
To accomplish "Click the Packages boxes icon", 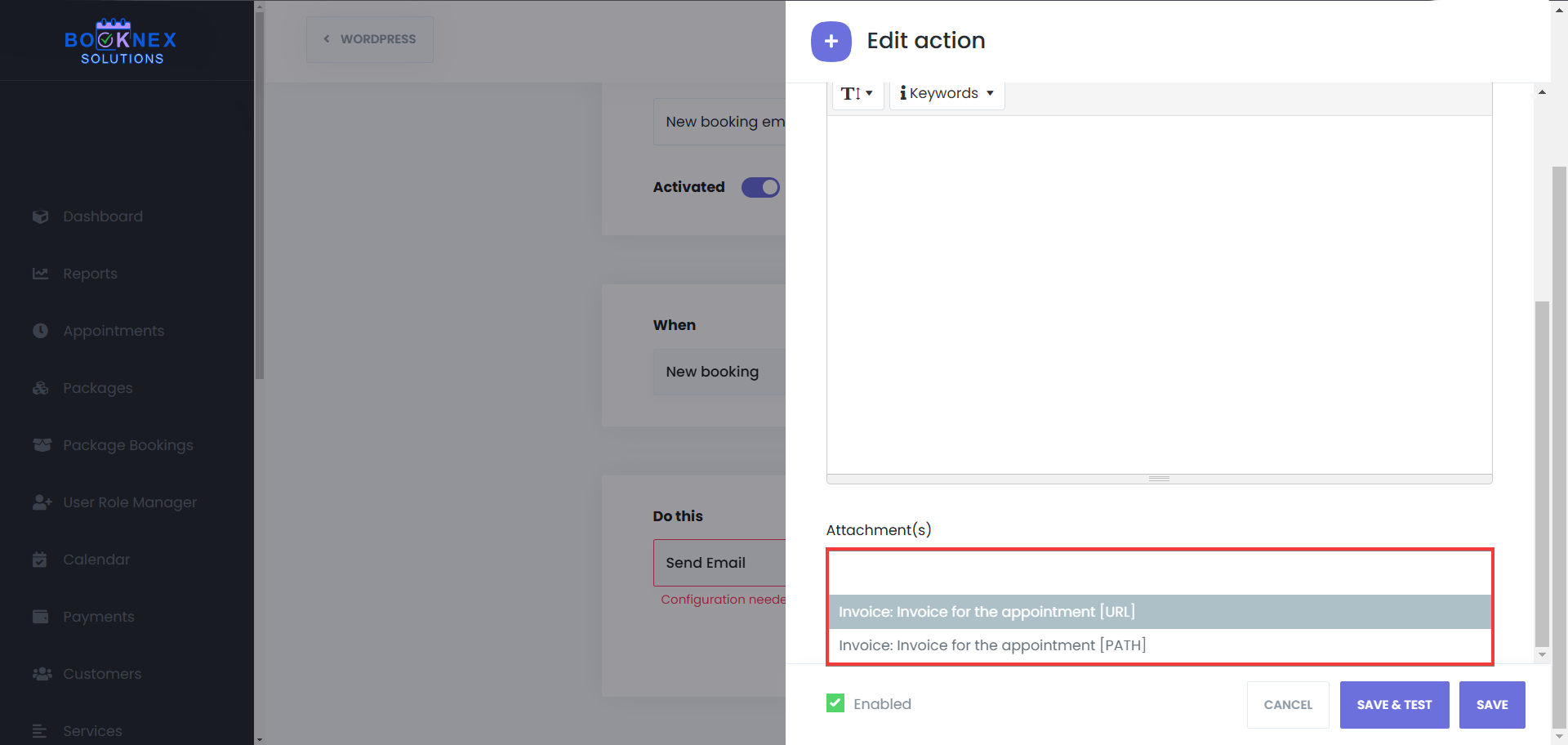I will [x=40, y=388].
